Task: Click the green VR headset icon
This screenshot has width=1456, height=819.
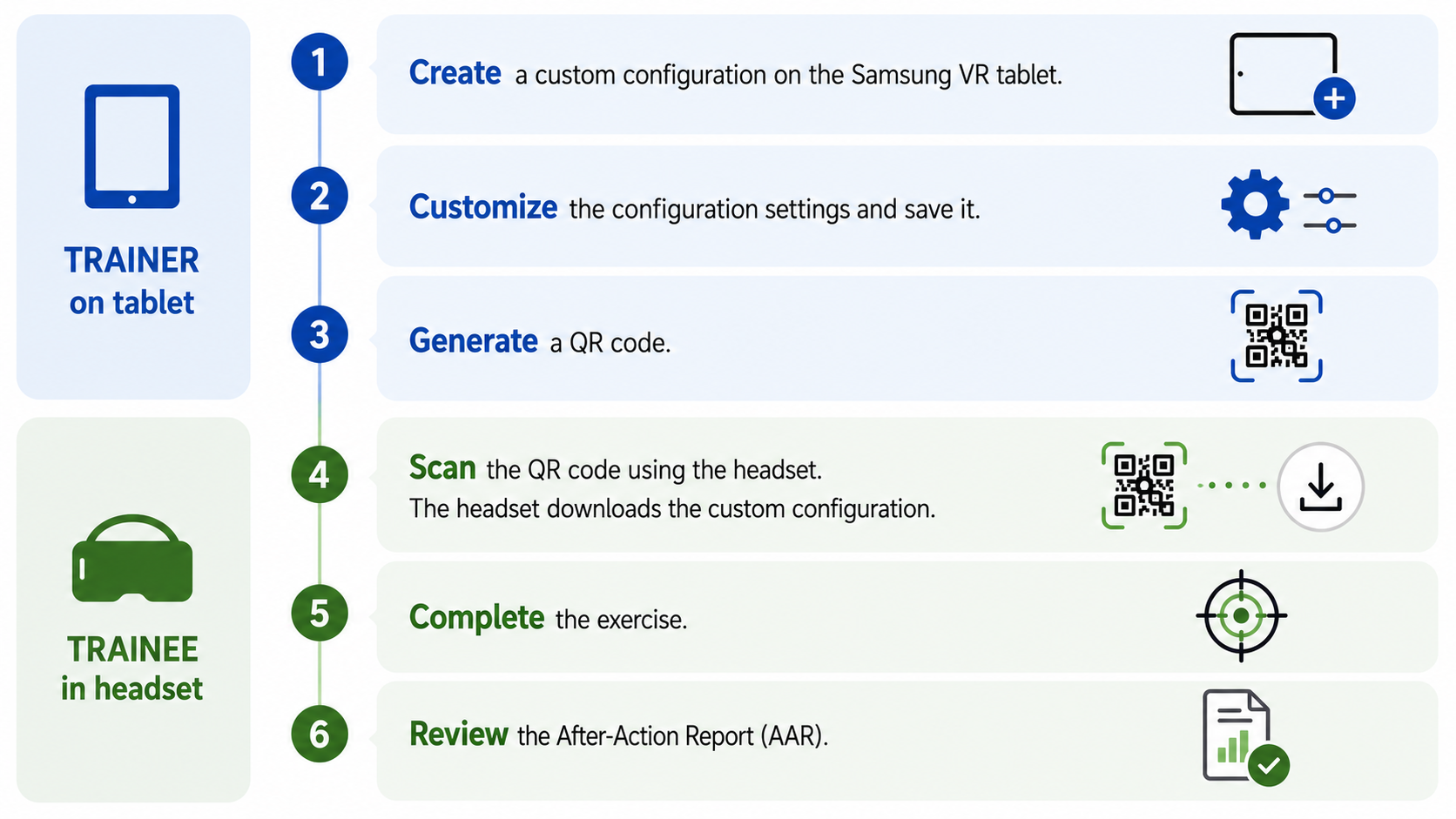Action: (x=132, y=559)
